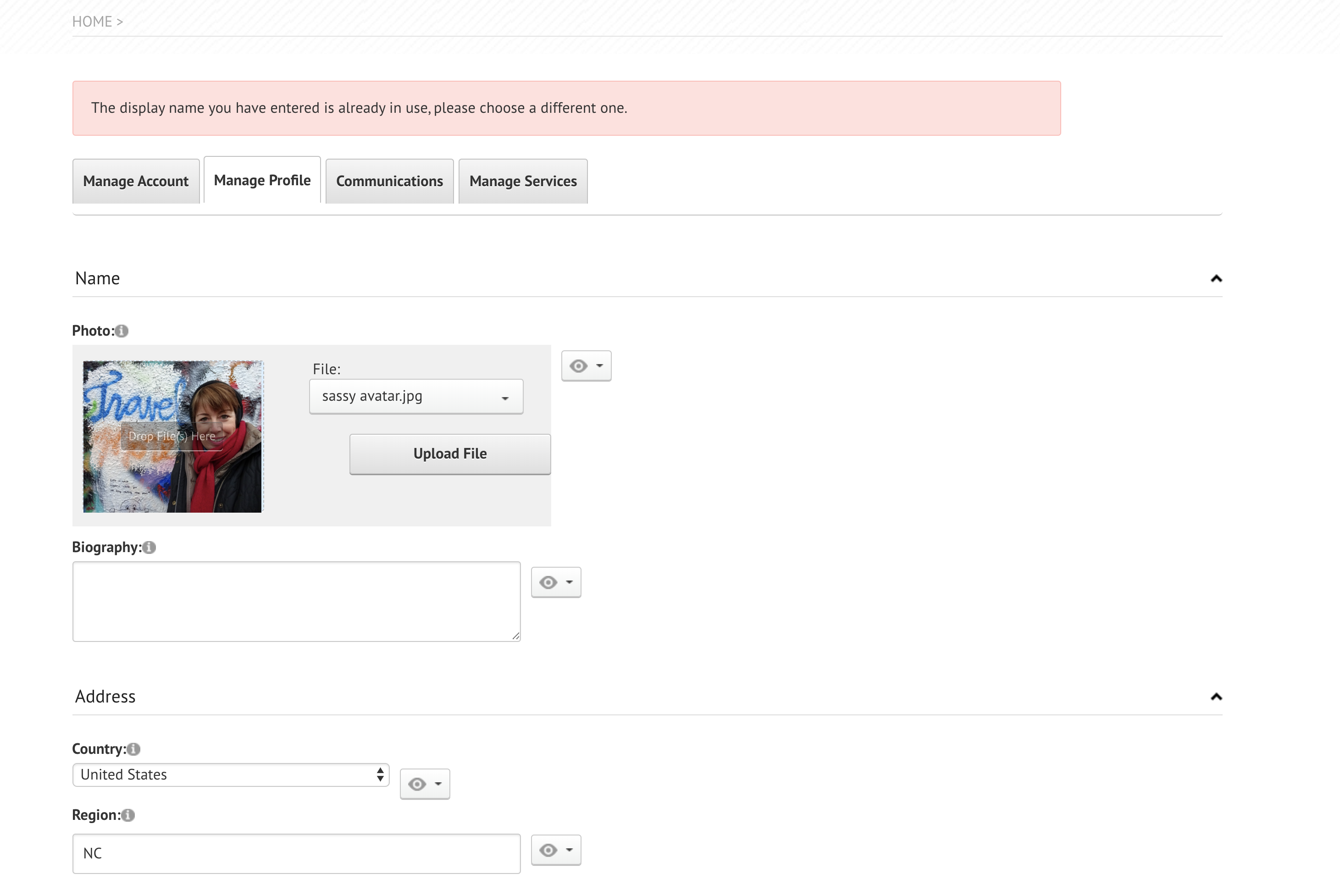Open the United States country selector

[x=231, y=775]
